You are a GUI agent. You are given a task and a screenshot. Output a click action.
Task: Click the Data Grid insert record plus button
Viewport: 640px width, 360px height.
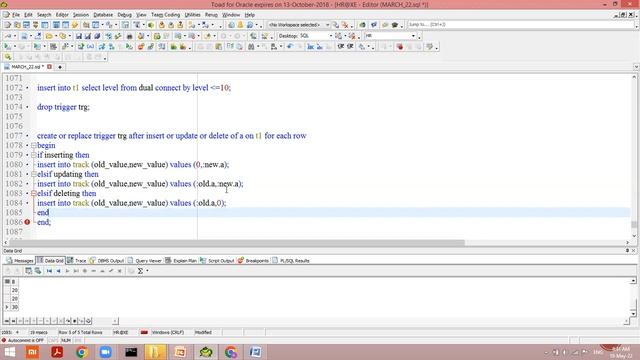[85, 271]
